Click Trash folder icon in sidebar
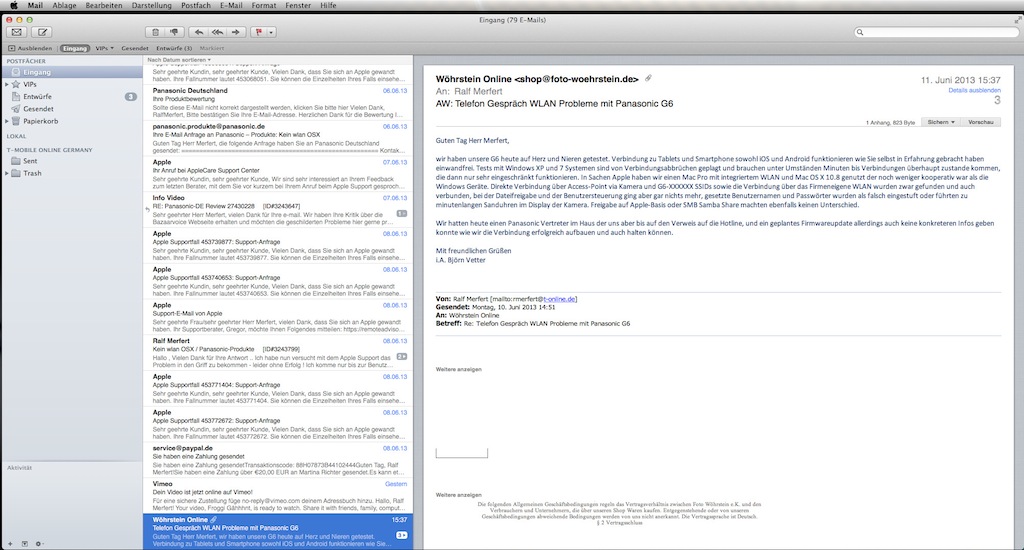 point(16,173)
